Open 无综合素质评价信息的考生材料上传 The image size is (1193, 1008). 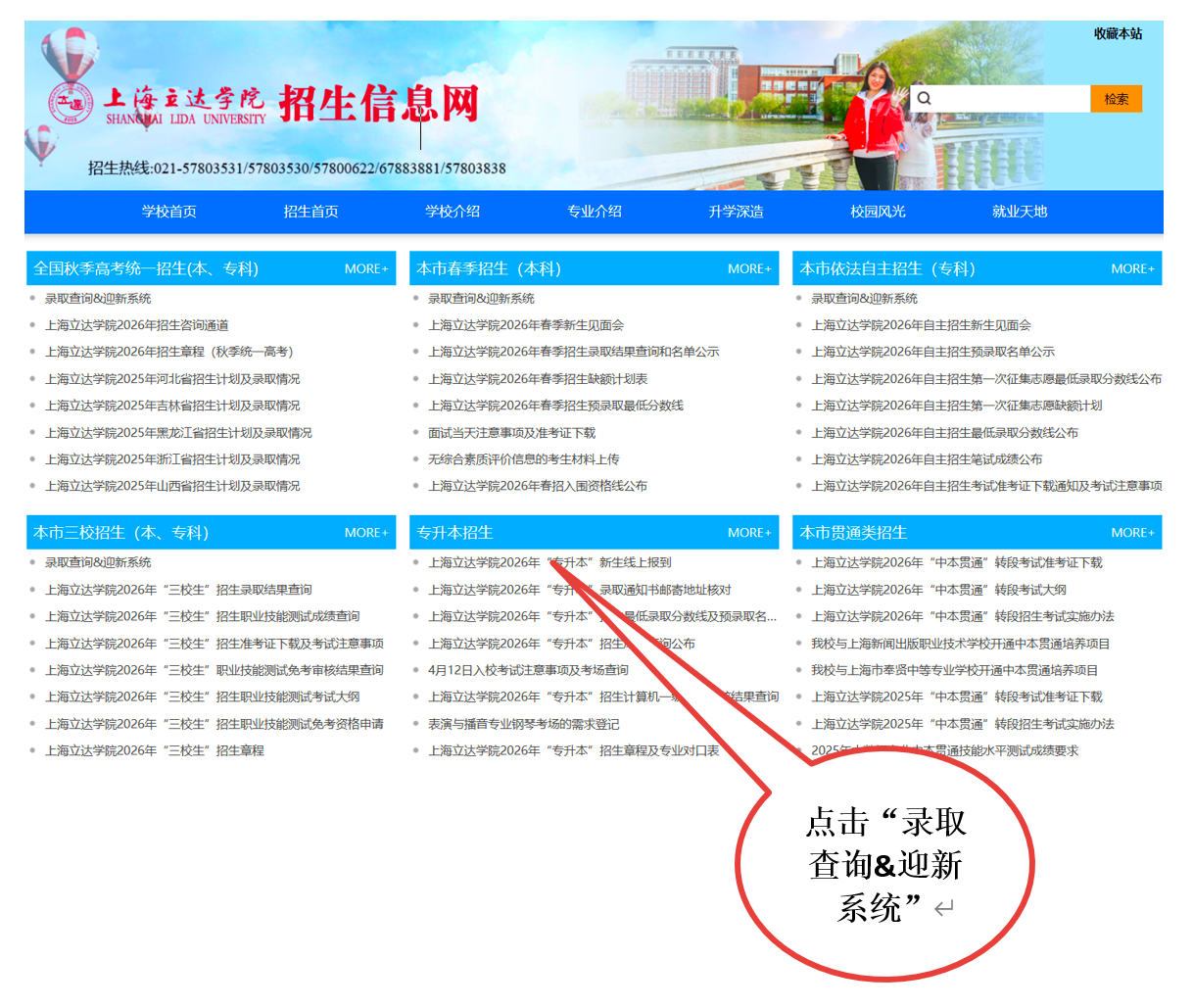(524, 459)
